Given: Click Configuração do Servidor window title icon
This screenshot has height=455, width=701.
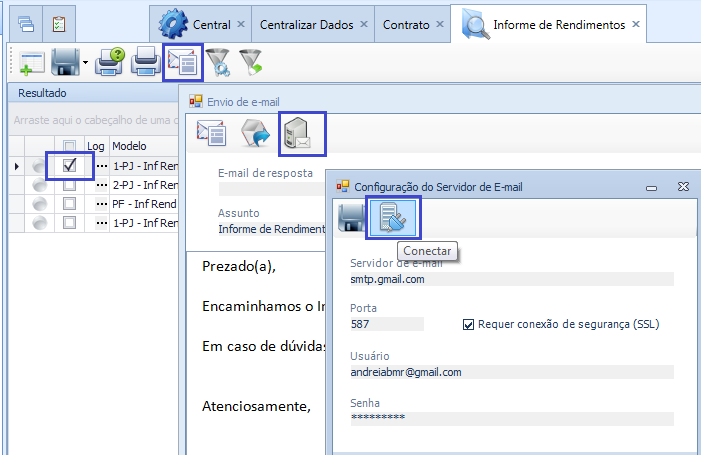Looking at the screenshot, I should (342, 186).
